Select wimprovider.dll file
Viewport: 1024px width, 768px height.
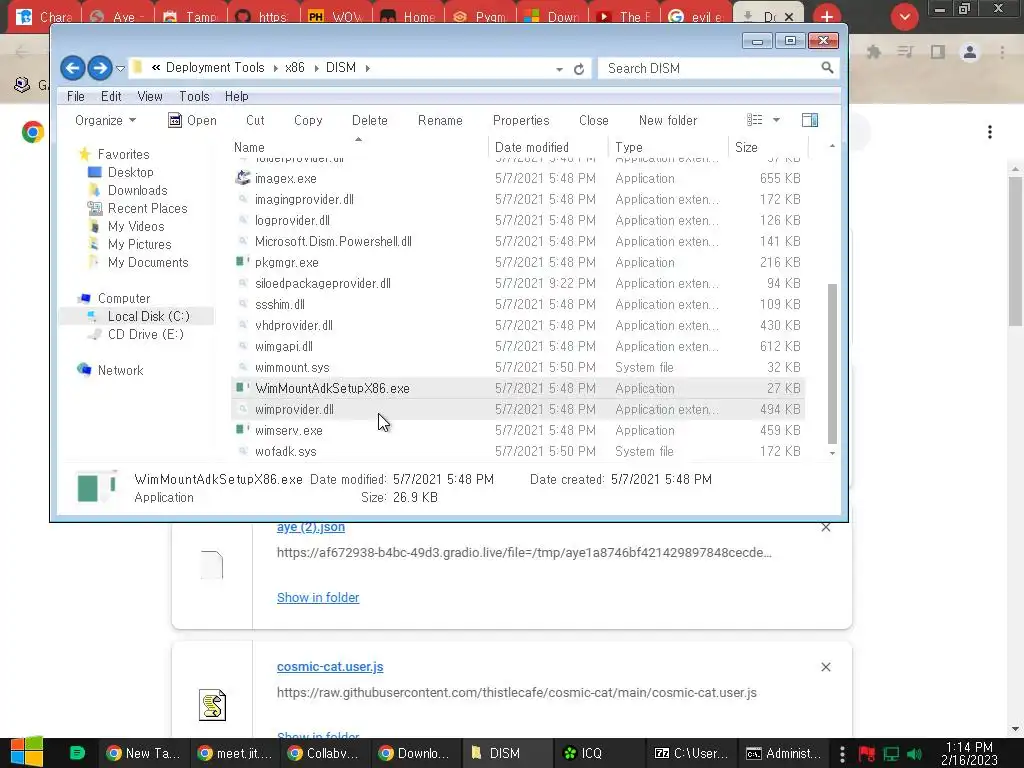[294, 409]
